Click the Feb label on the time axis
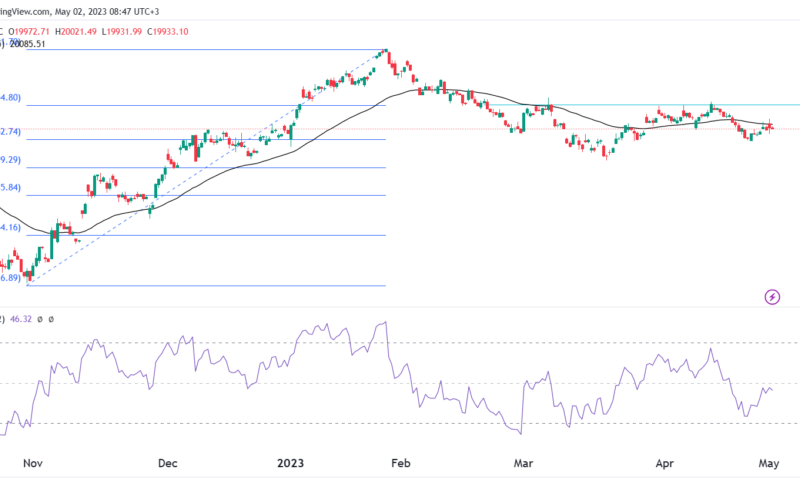Viewport: 800px width, 503px height. (401, 463)
